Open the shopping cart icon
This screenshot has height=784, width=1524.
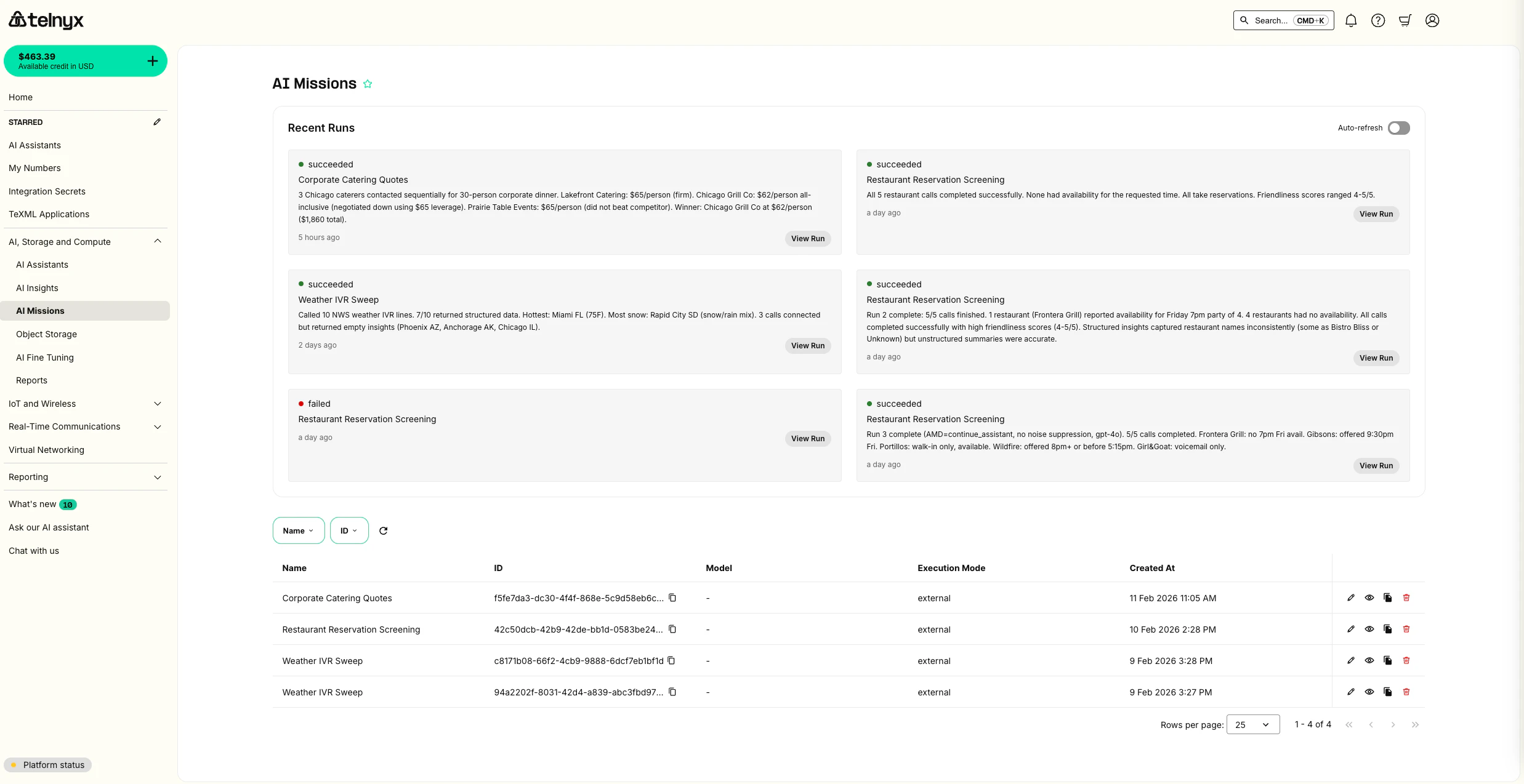1405,20
